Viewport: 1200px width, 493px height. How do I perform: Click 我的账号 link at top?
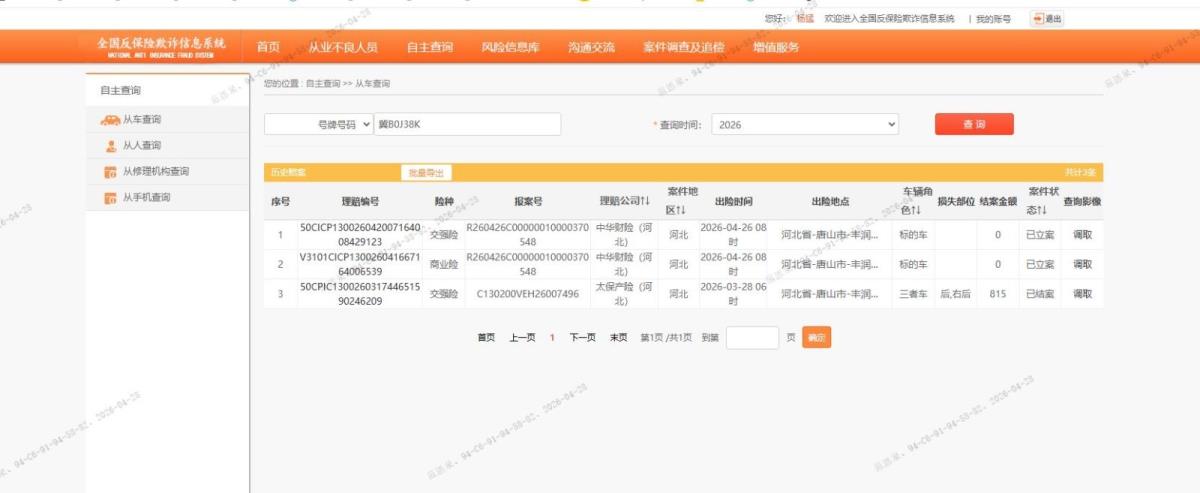coord(993,18)
